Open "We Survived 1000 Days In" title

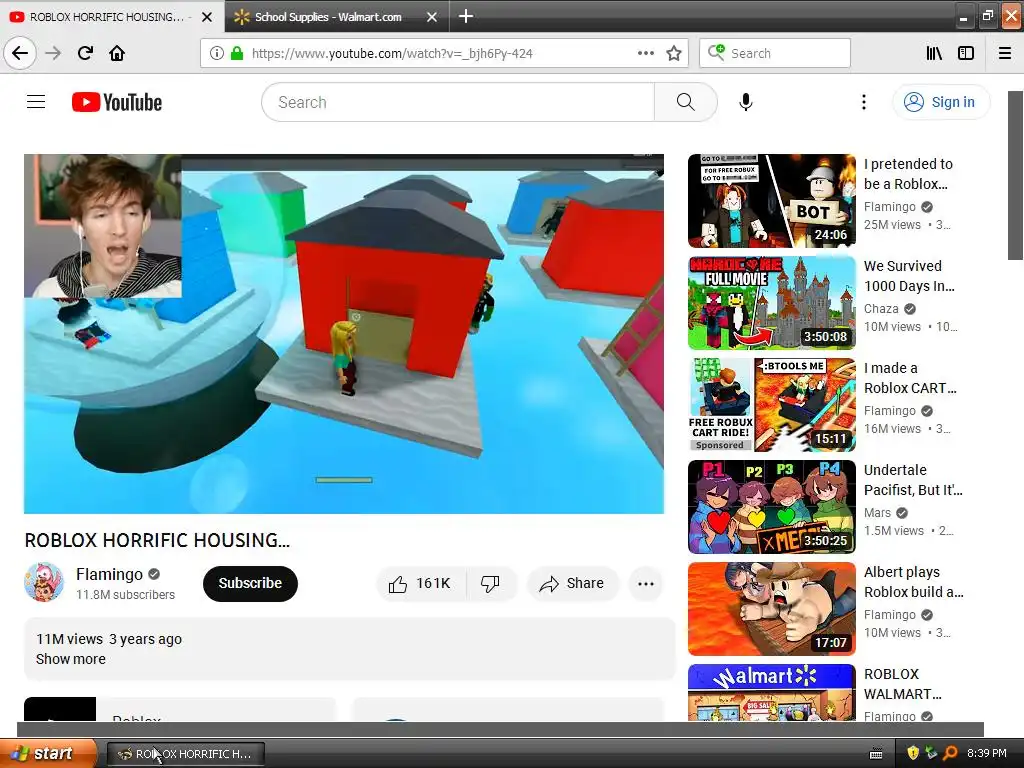click(x=909, y=276)
